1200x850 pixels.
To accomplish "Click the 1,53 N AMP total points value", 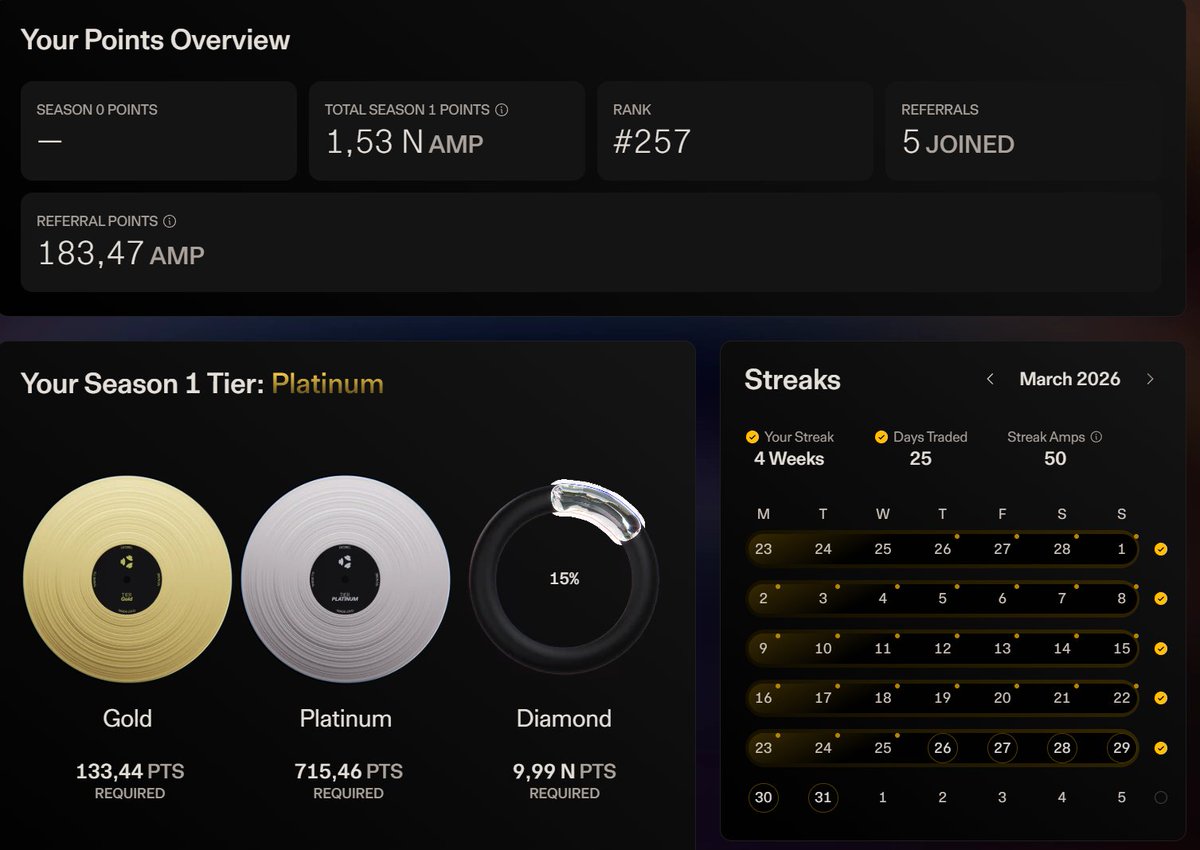I will [x=405, y=143].
